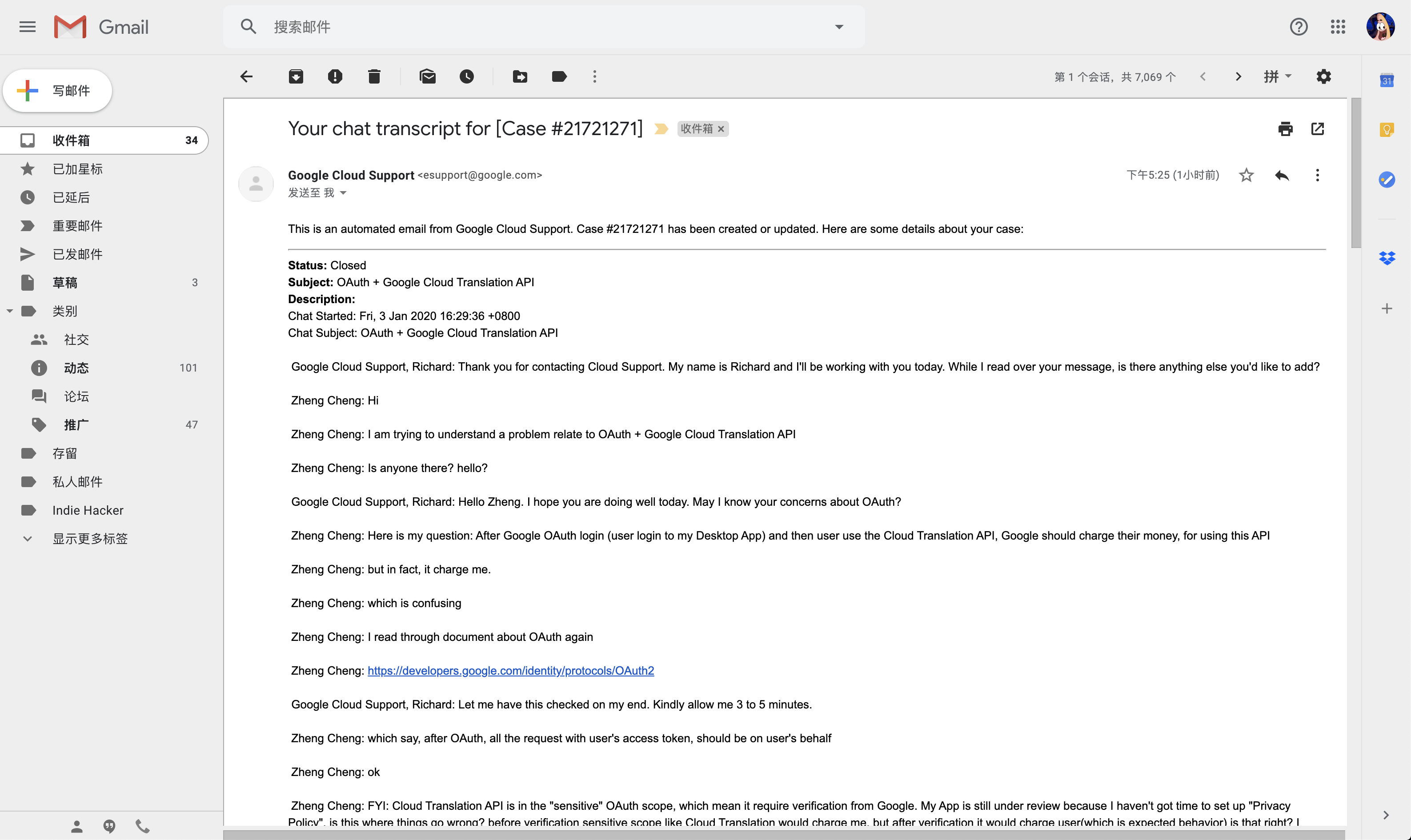Remove the 收件箱 label from email
This screenshot has width=1411, height=840.
[x=721, y=129]
